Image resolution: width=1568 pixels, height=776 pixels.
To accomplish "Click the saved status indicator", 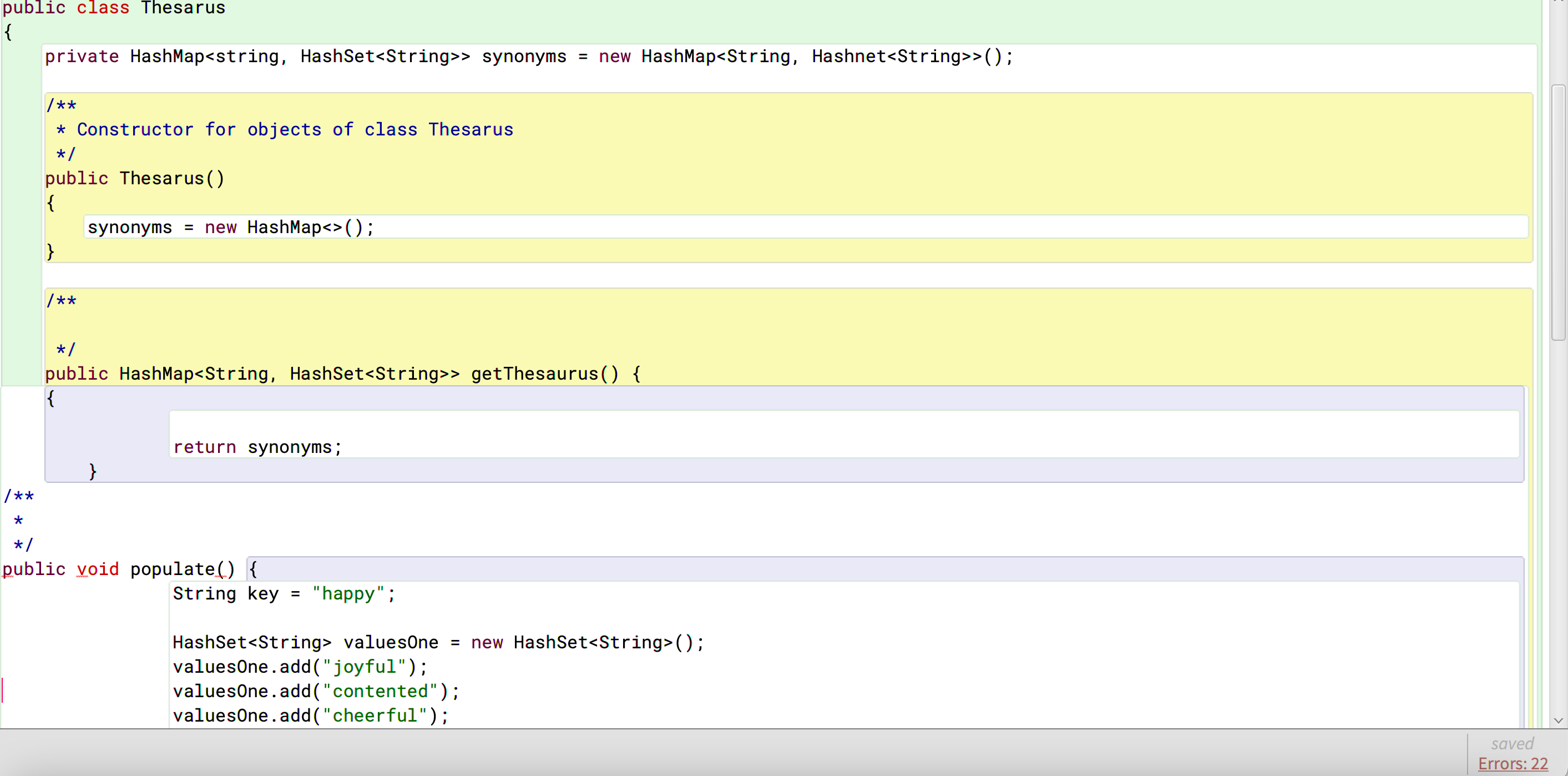I will [x=1513, y=743].
